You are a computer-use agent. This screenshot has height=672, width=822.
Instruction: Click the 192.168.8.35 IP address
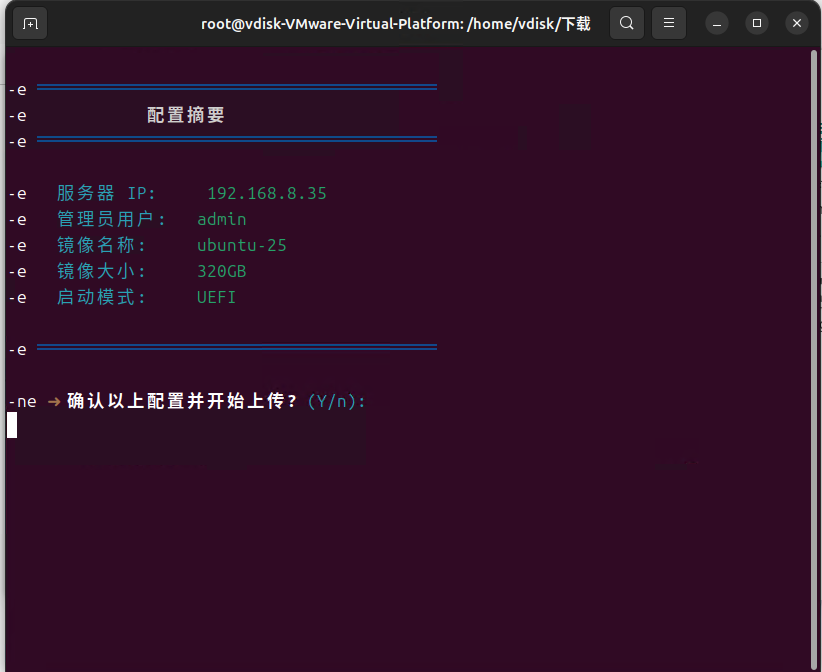click(267, 193)
